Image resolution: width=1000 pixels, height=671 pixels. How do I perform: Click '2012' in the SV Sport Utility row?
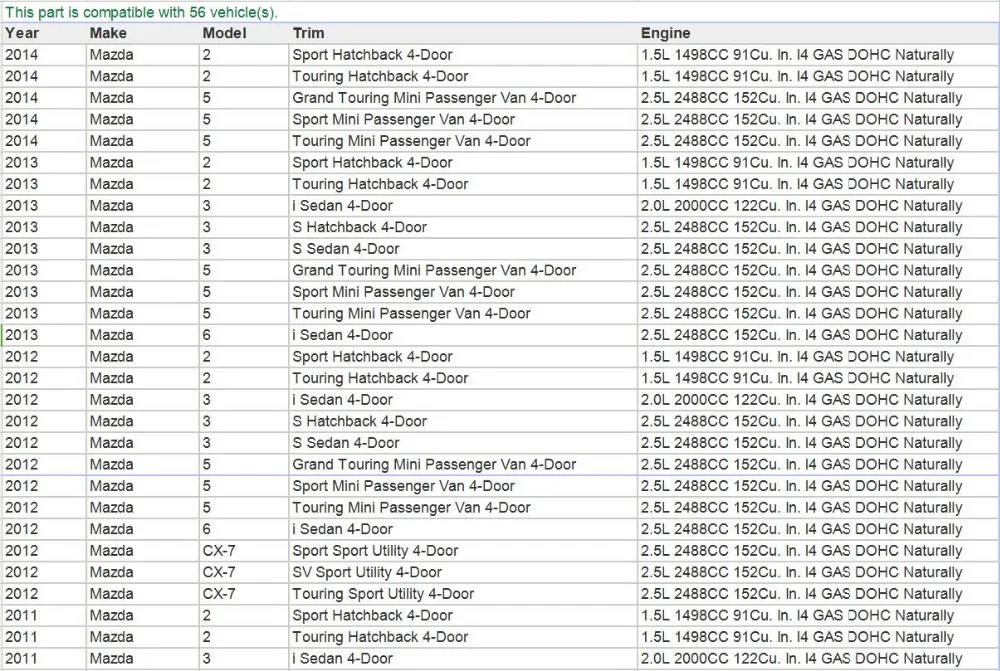point(21,573)
